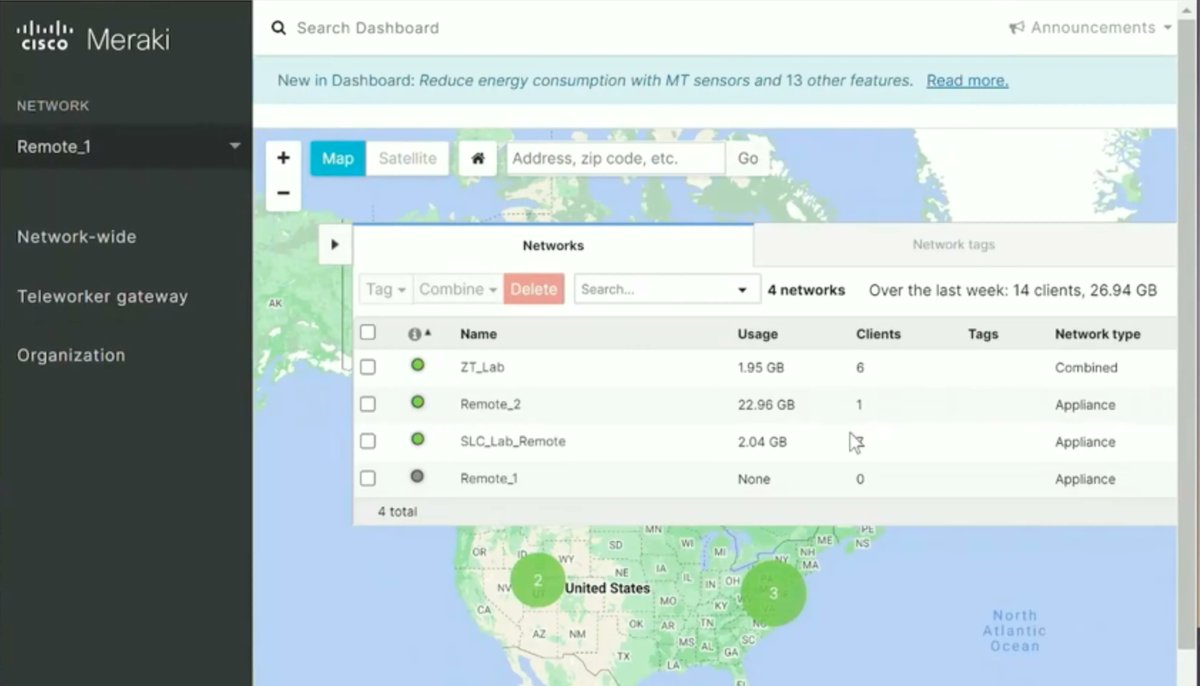This screenshot has width=1200, height=686.
Task: Open the ZT_Lab network
Action: pyautogui.click(x=482, y=367)
